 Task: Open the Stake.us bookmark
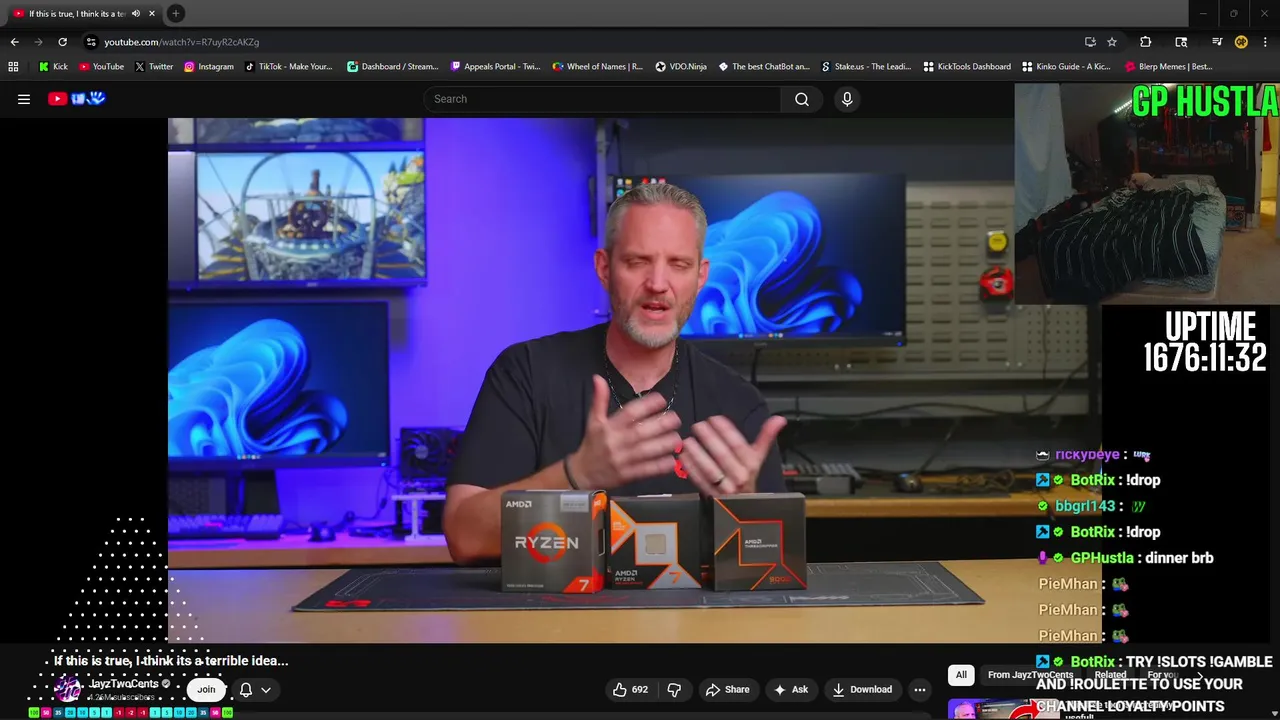pyautogui.click(x=865, y=67)
